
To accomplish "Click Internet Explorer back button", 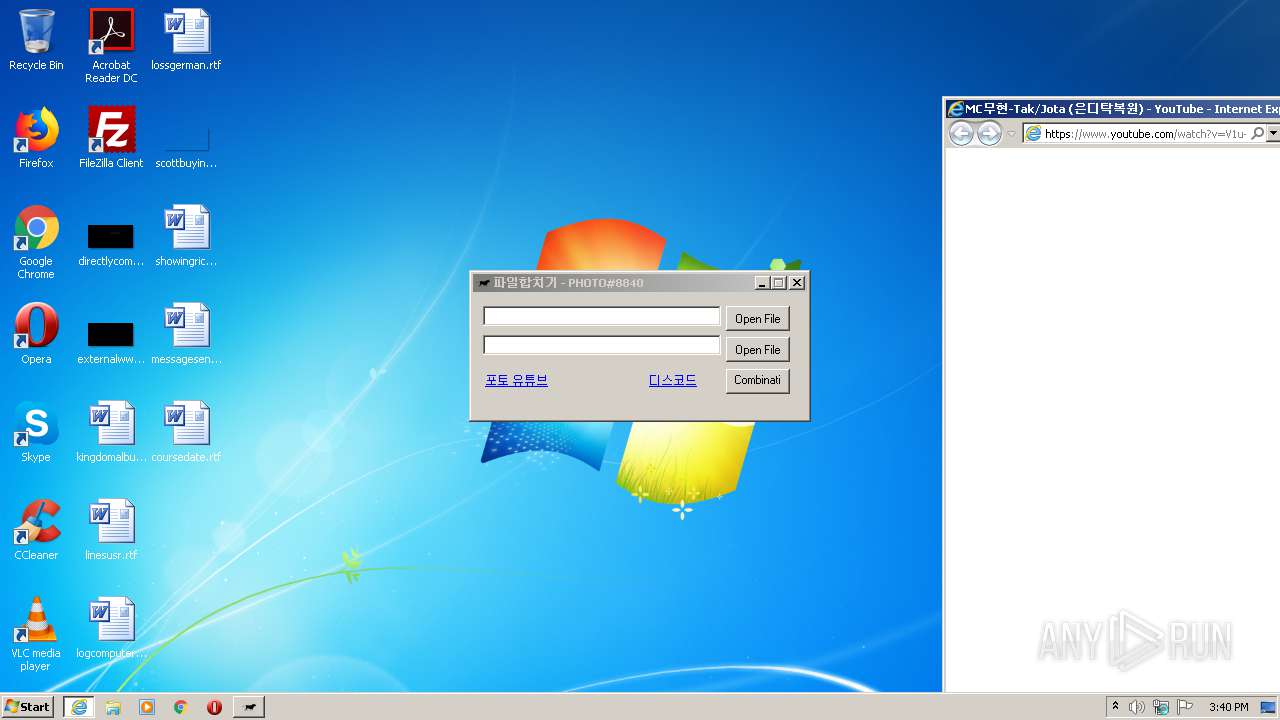I will coord(961,134).
